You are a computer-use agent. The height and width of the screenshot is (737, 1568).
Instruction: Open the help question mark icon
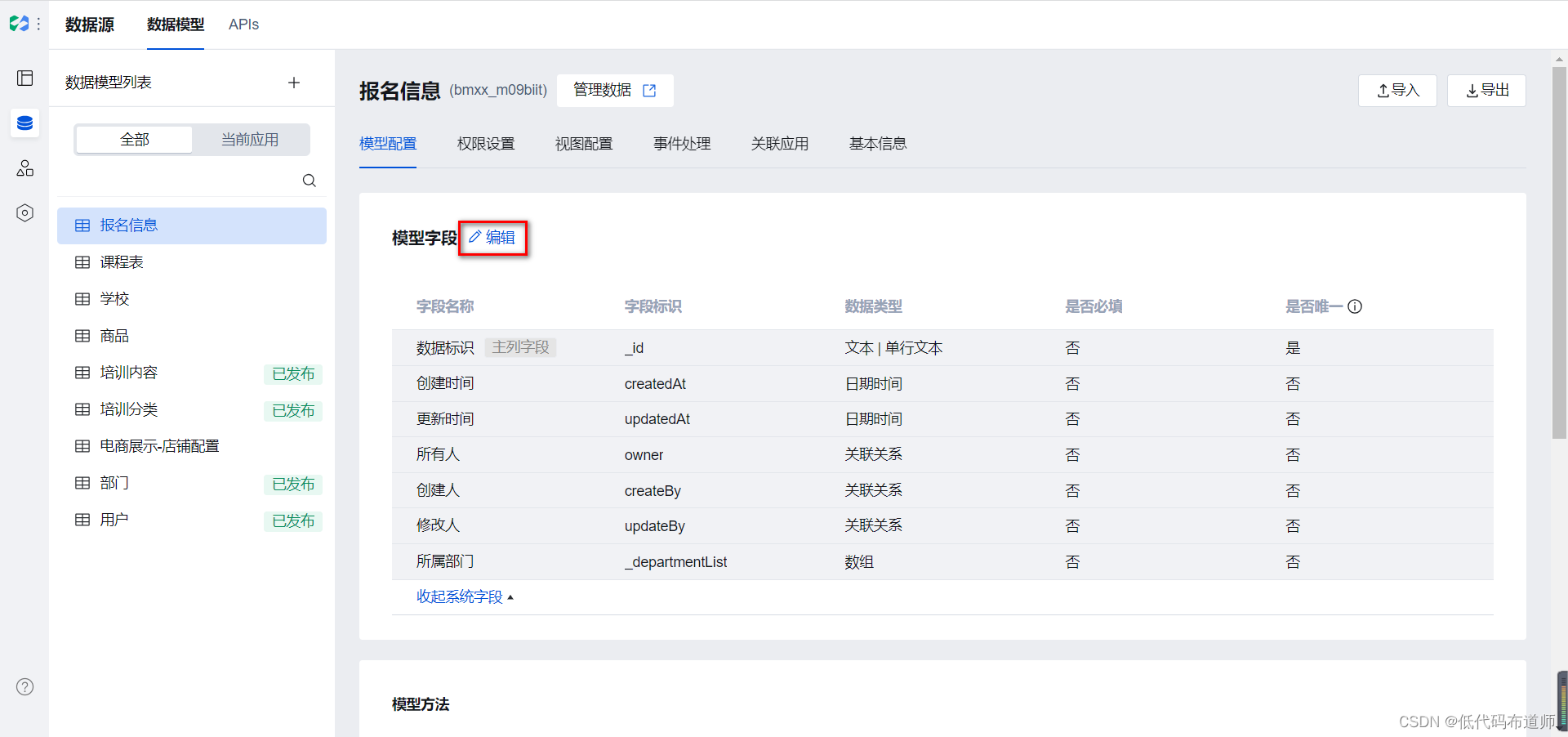click(25, 687)
